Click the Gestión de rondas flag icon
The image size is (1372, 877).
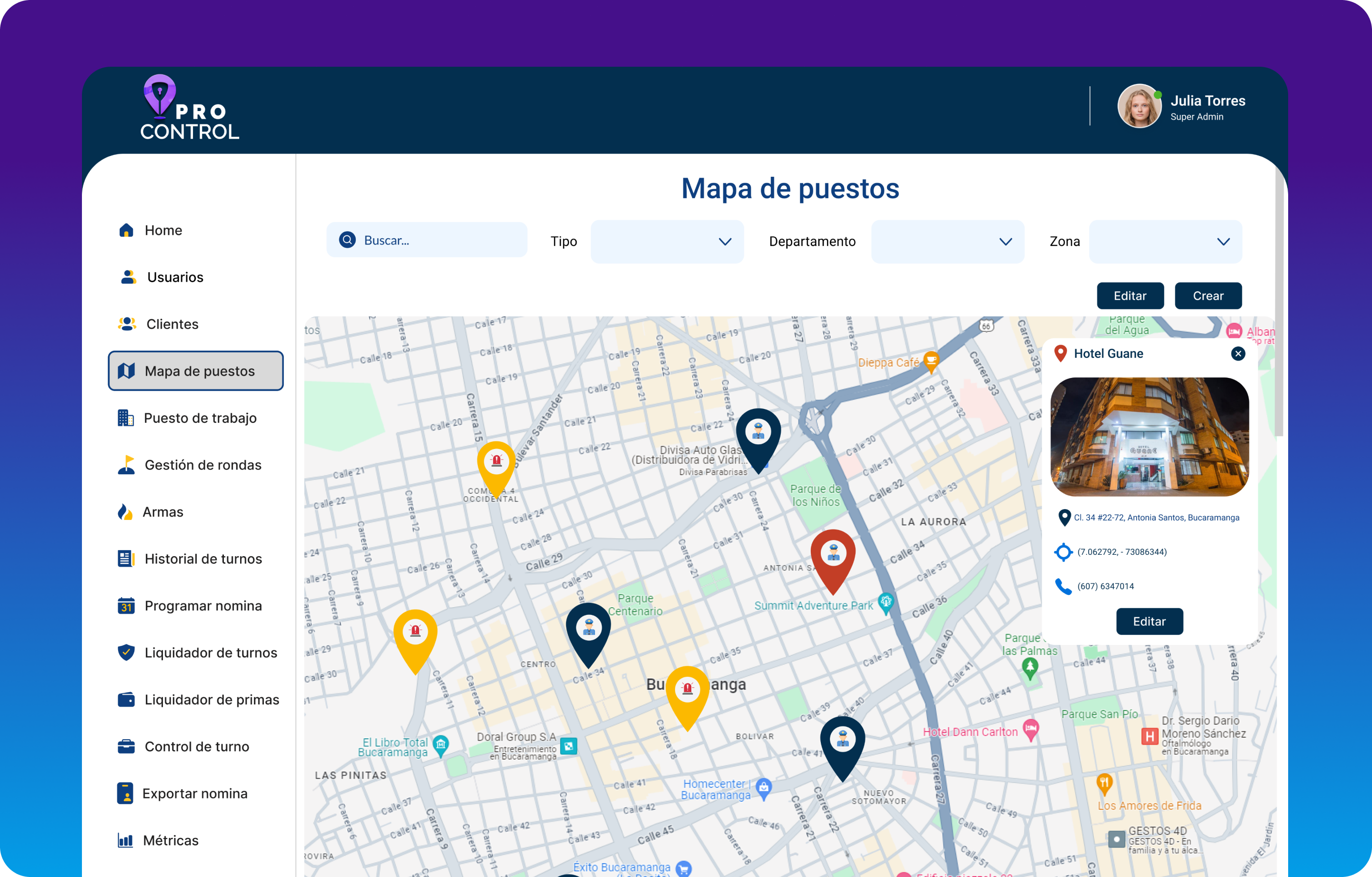coord(126,465)
